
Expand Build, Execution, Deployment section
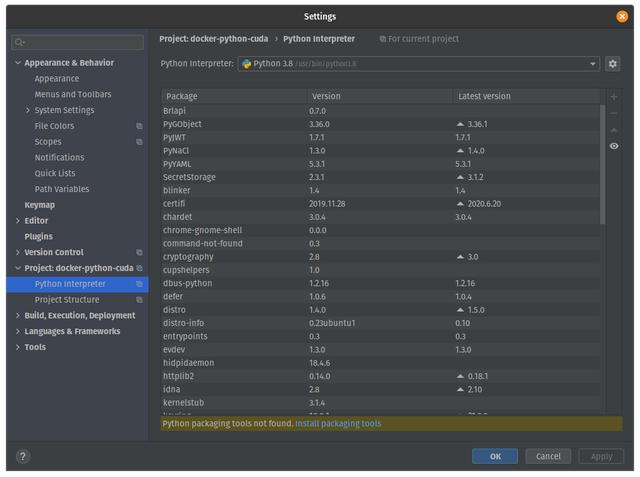pyautogui.click(x=18, y=315)
